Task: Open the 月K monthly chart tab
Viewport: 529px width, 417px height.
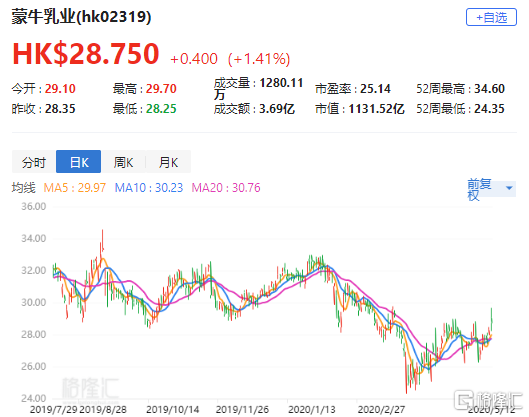Action: pos(168,162)
